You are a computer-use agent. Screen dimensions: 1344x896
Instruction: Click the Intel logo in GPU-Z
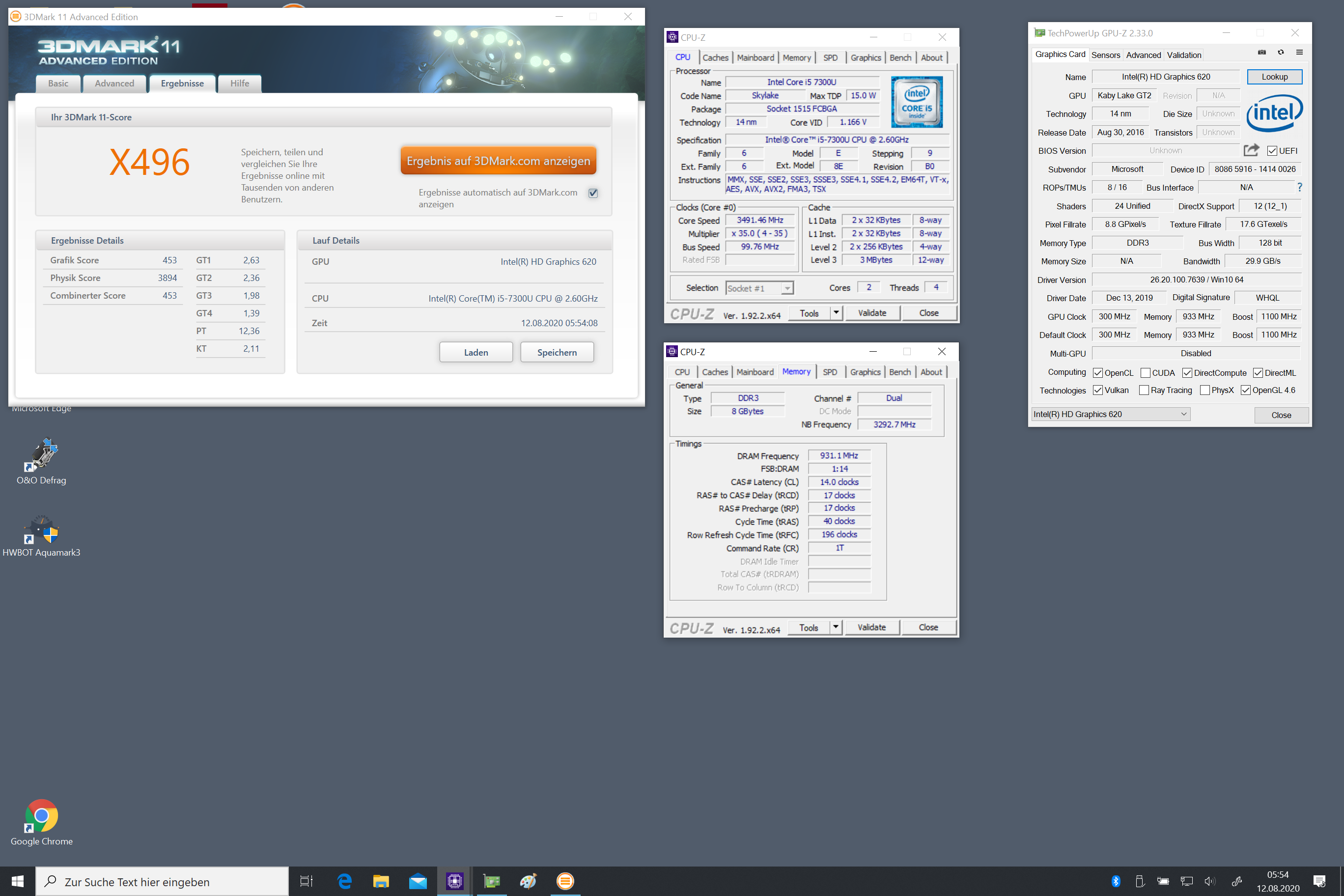(x=1274, y=112)
